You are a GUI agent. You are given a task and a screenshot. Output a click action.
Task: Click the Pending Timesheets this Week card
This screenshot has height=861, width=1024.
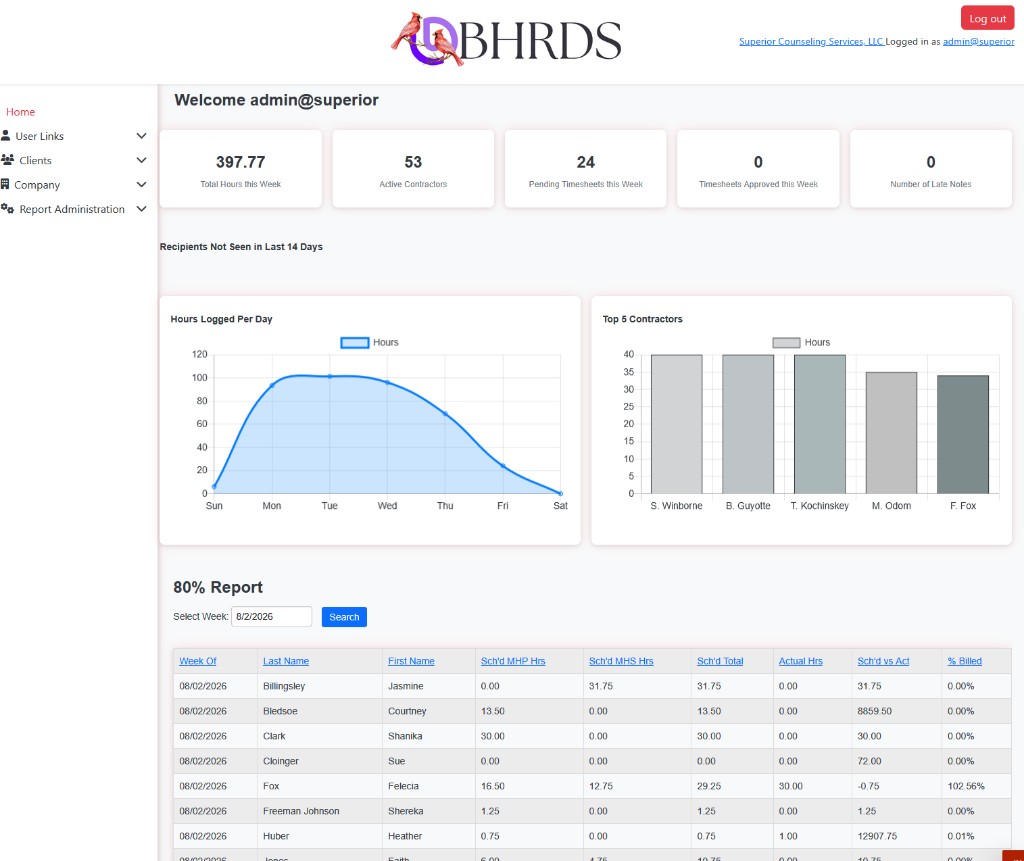pos(585,169)
